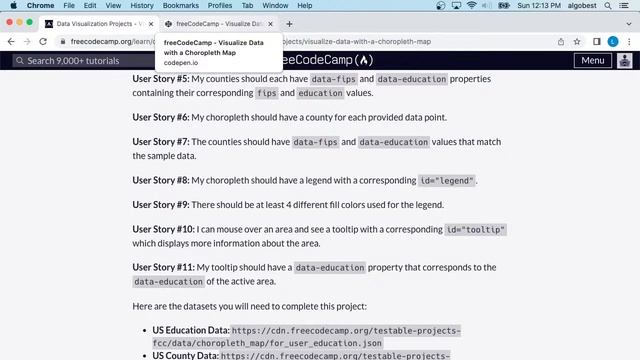Screen dimensions: 640x360
Task: Click the data-education code in User Story #7
Action: coord(393,142)
